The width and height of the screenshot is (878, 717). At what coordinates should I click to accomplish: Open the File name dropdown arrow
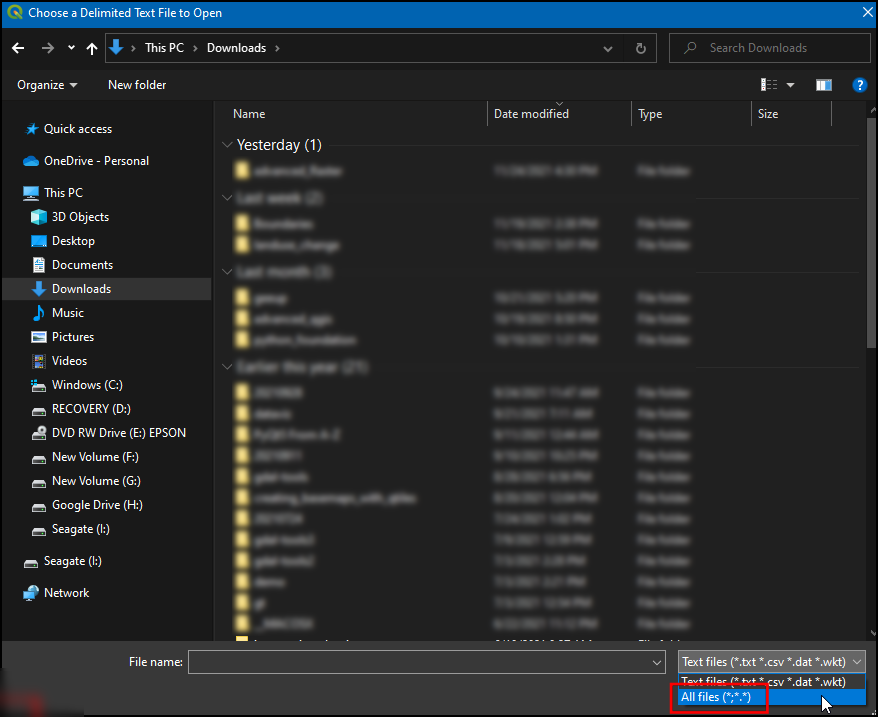(x=656, y=662)
